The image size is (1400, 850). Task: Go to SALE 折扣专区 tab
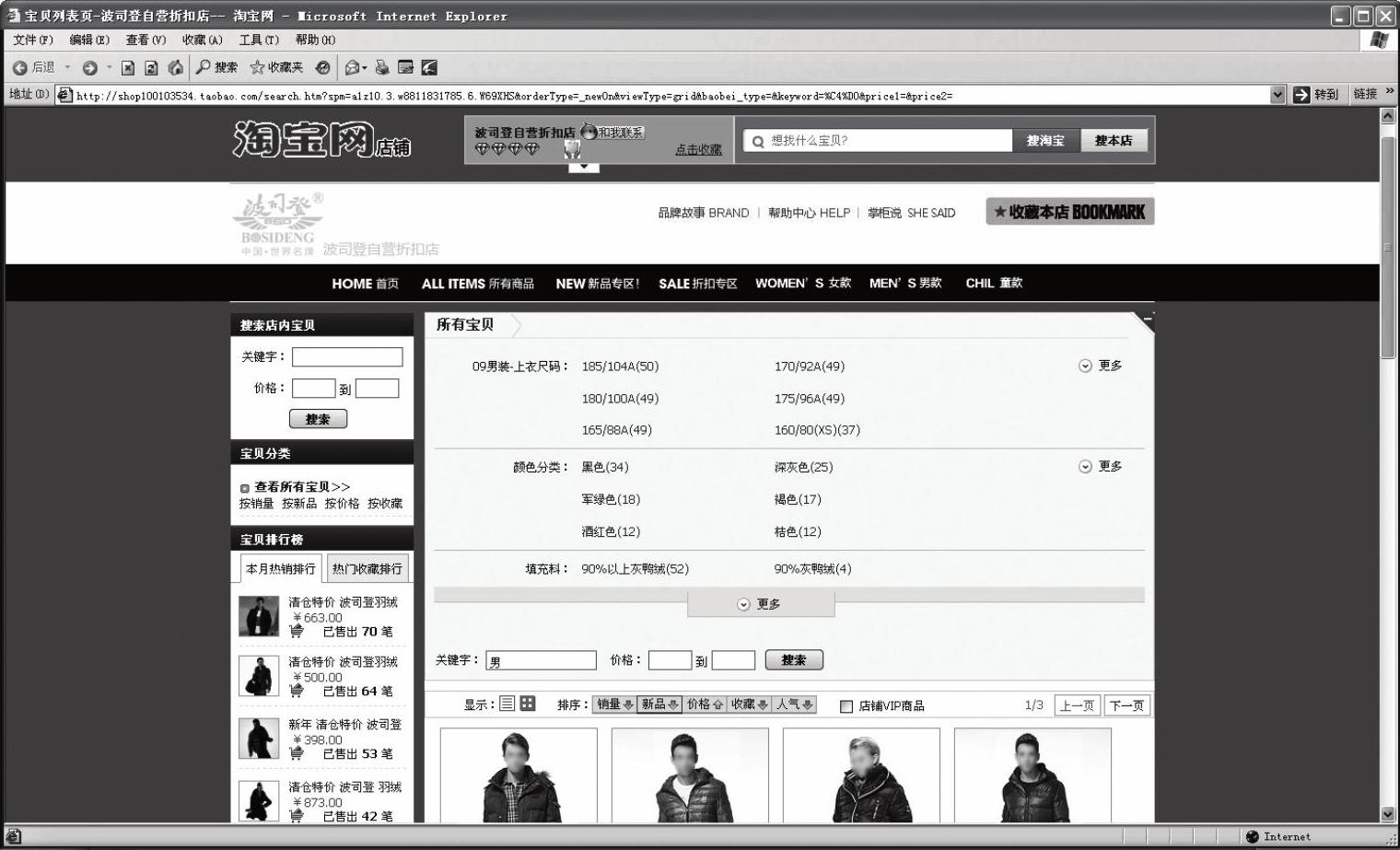pos(697,284)
